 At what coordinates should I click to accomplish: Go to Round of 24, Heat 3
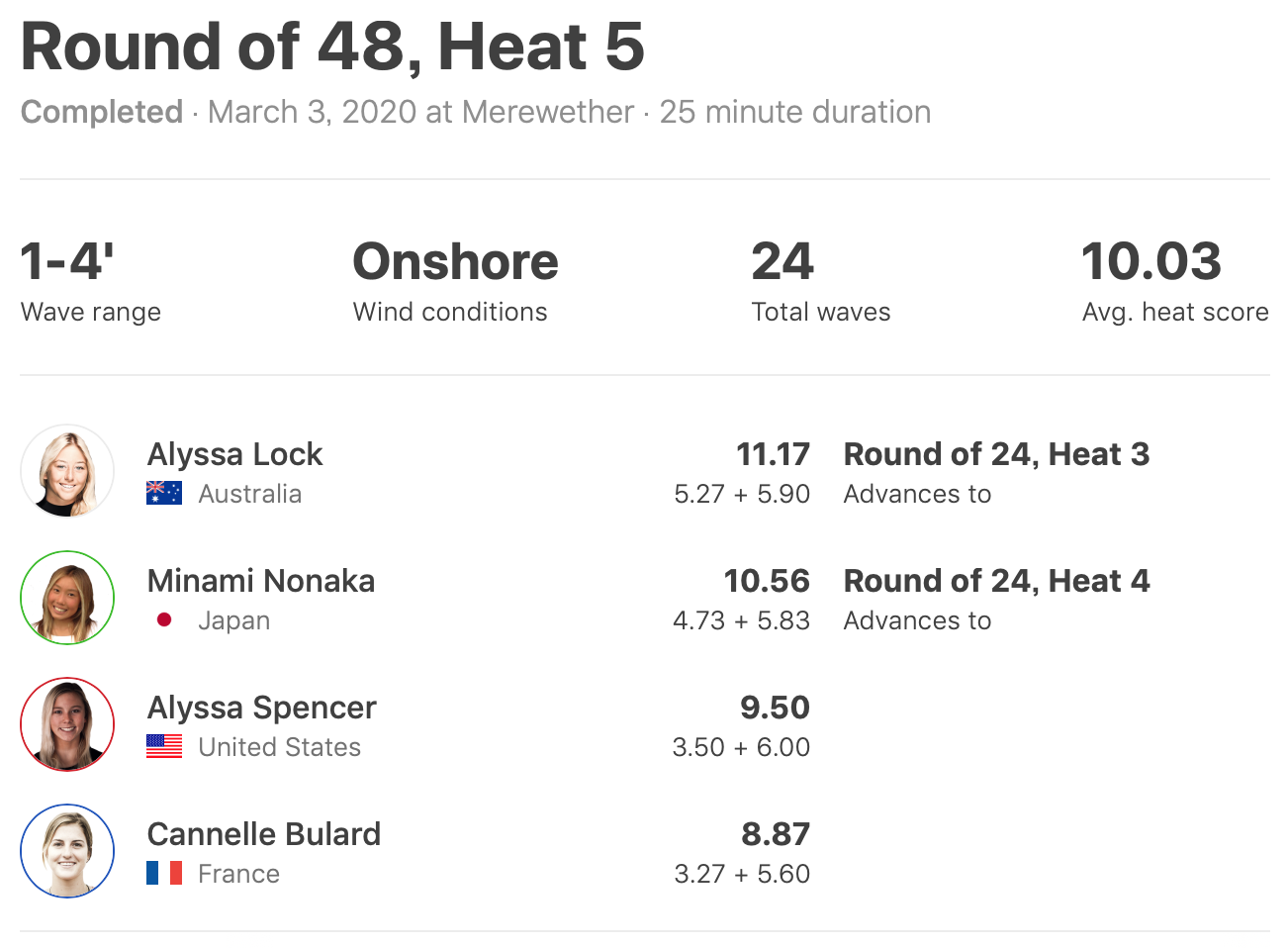(x=996, y=454)
